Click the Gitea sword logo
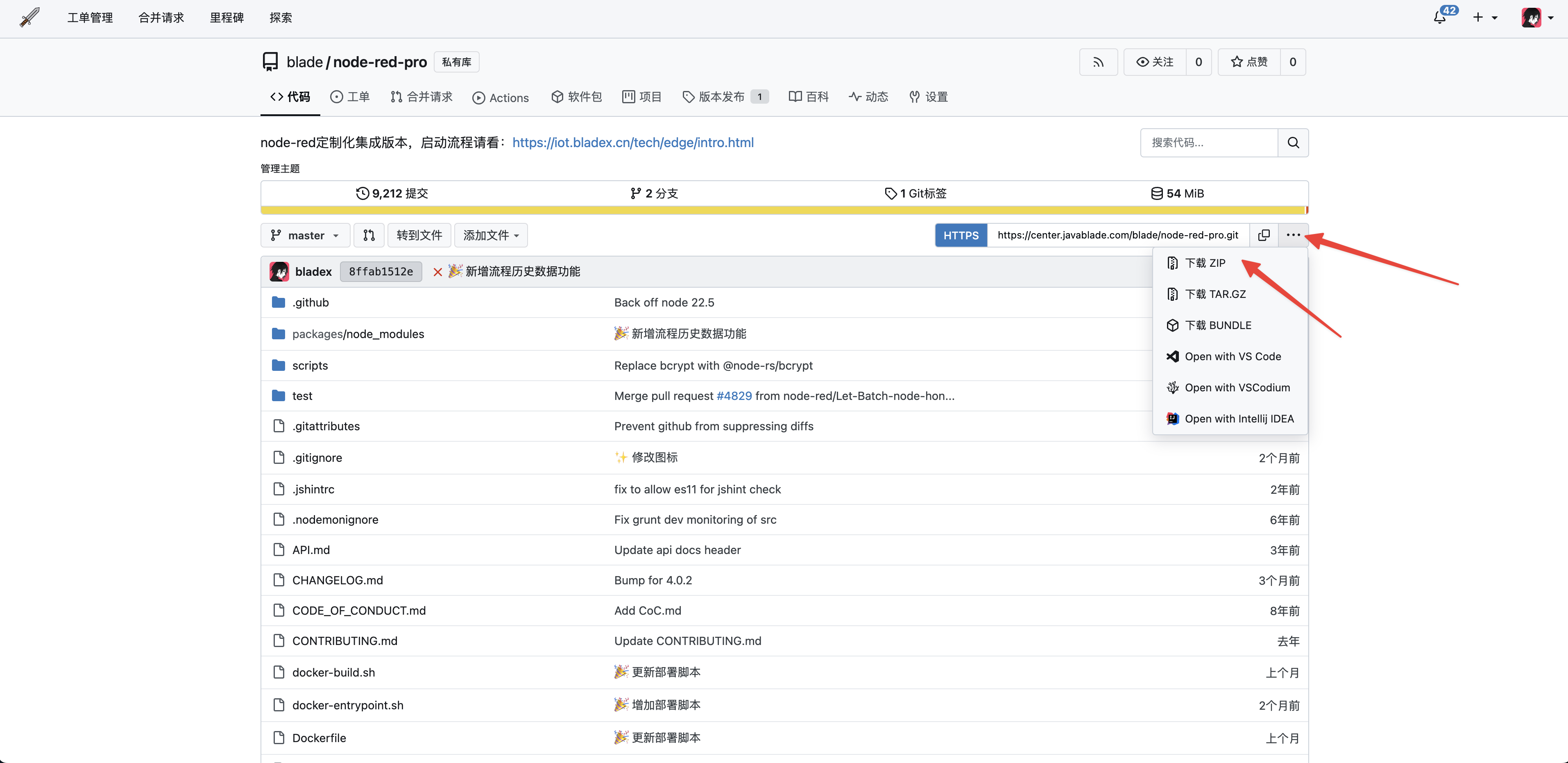The height and width of the screenshot is (763, 1568). [29, 18]
